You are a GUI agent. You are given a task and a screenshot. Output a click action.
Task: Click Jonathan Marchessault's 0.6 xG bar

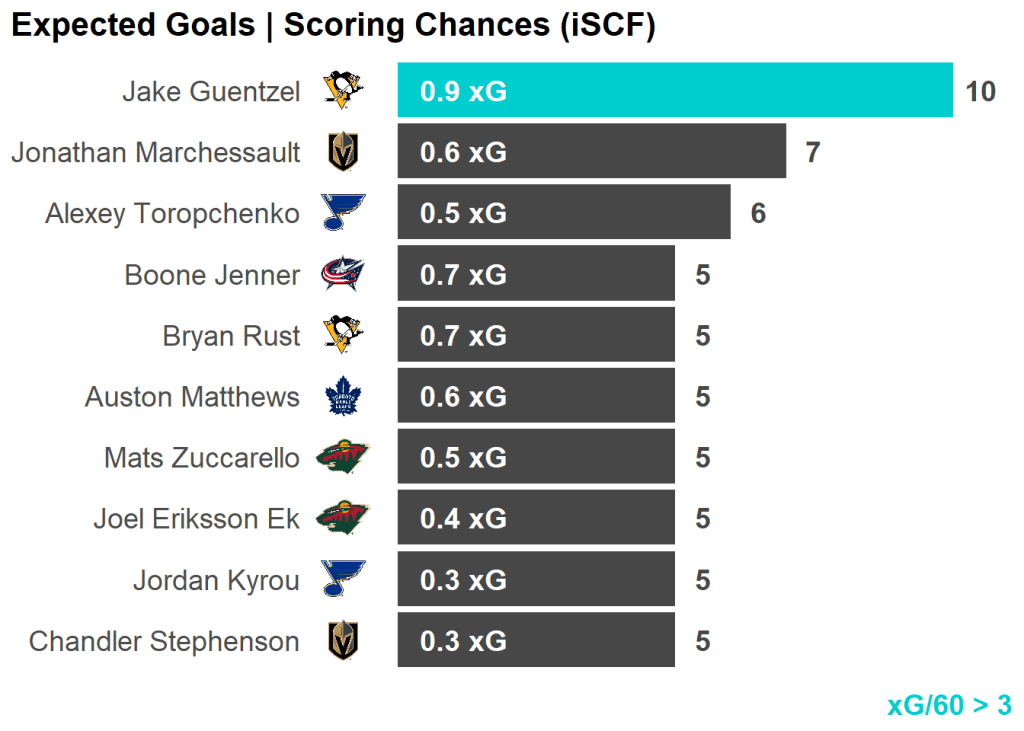coord(591,152)
